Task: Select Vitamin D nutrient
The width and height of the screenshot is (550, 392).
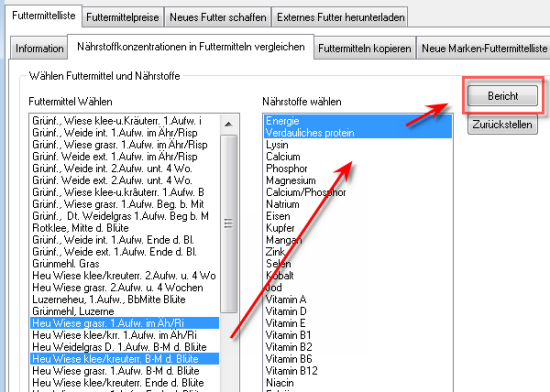Action: click(358, 312)
